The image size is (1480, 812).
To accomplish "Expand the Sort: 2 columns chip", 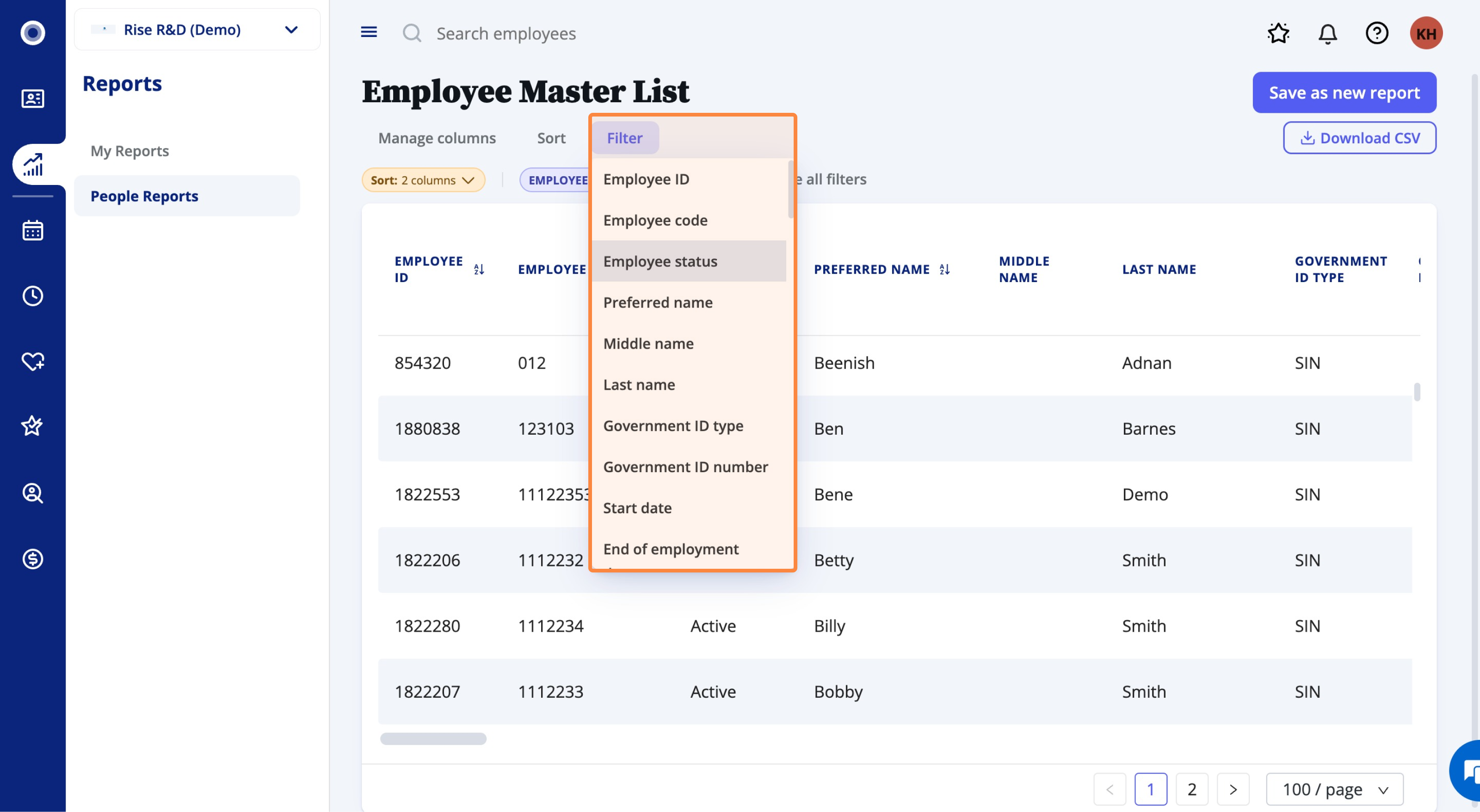I will [423, 180].
